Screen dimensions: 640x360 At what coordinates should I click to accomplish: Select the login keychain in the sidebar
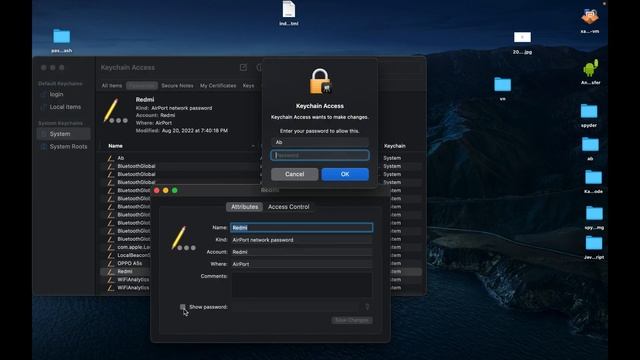[56, 94]
